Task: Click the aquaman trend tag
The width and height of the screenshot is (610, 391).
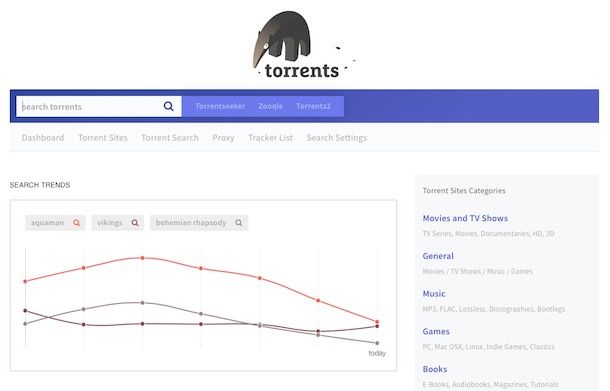Action: click(x=55, y=223)
